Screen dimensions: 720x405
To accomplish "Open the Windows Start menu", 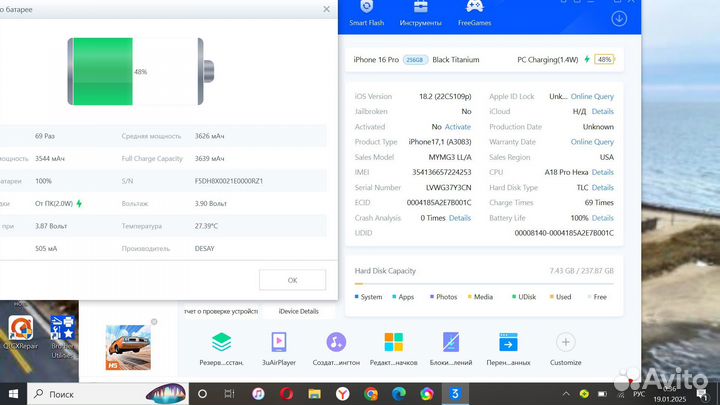I will (12, 394).
